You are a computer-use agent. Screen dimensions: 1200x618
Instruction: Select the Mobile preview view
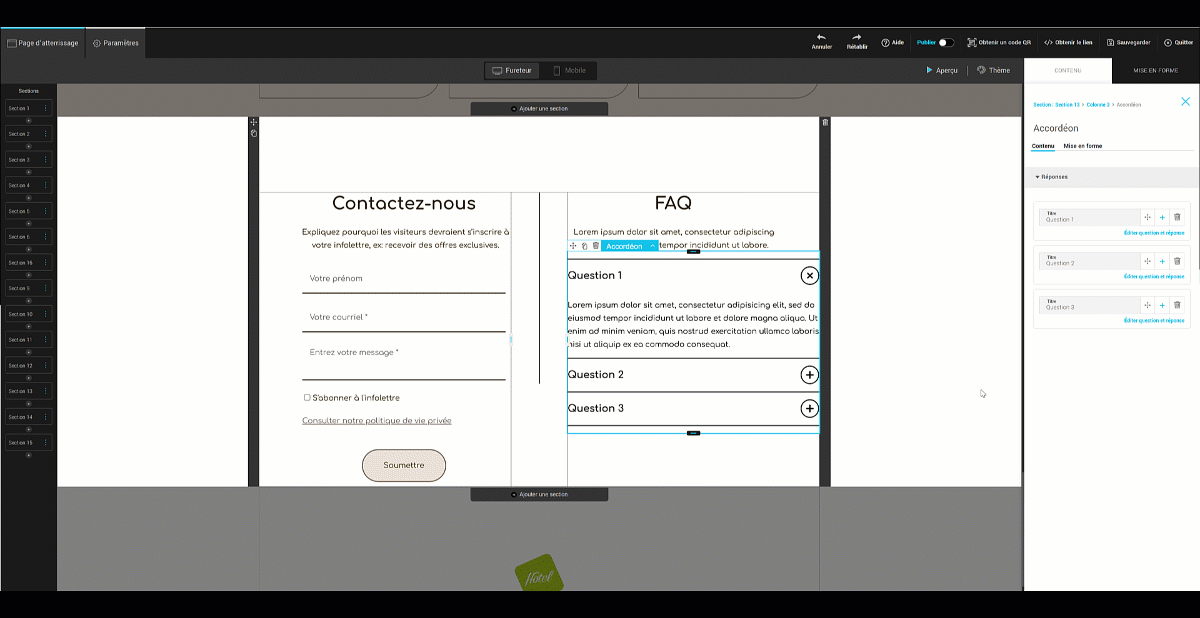568,71
